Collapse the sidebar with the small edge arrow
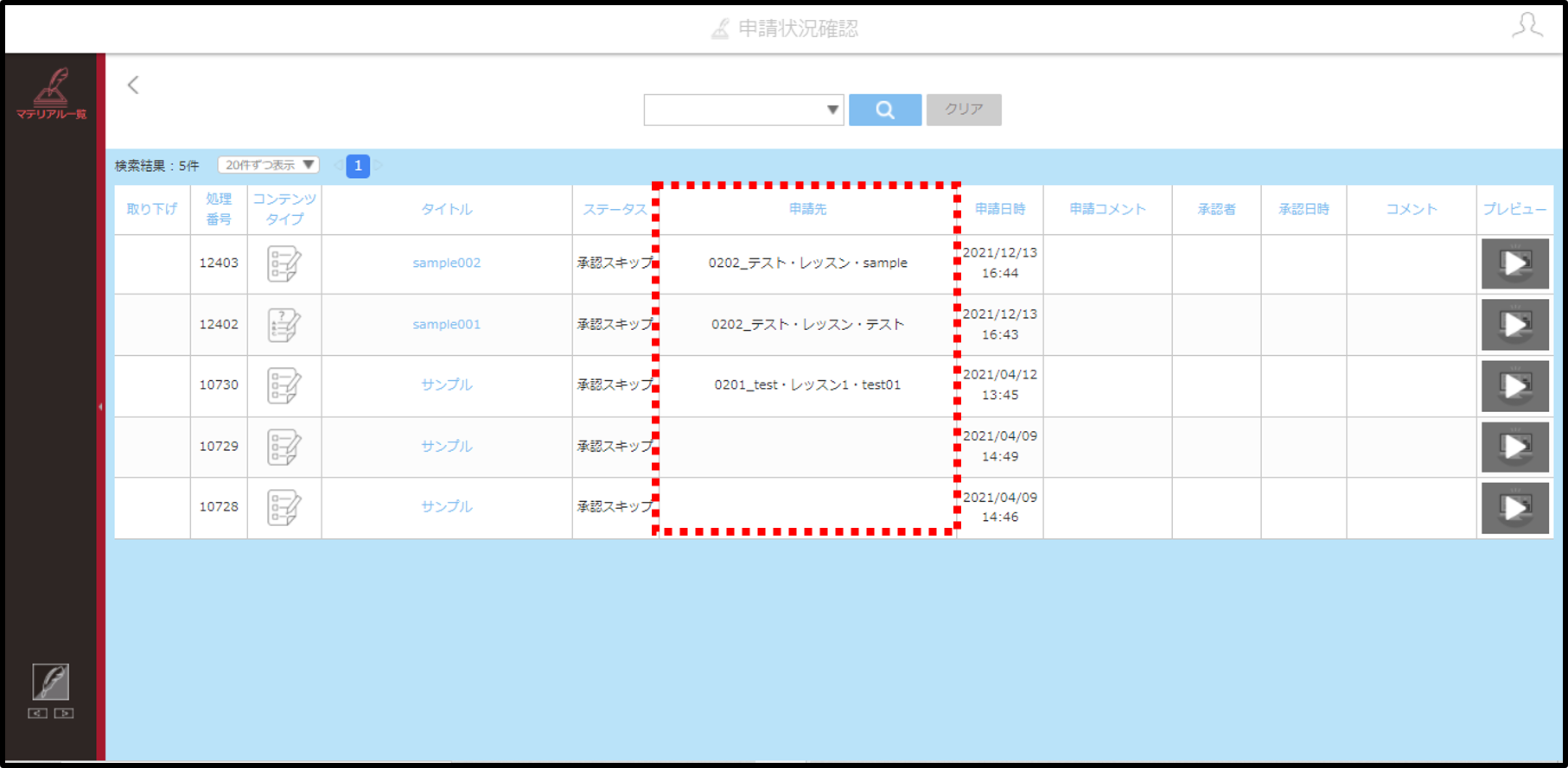Image resolution: width=1568 pixels, height=768 pixels. (x=100, y=406)
